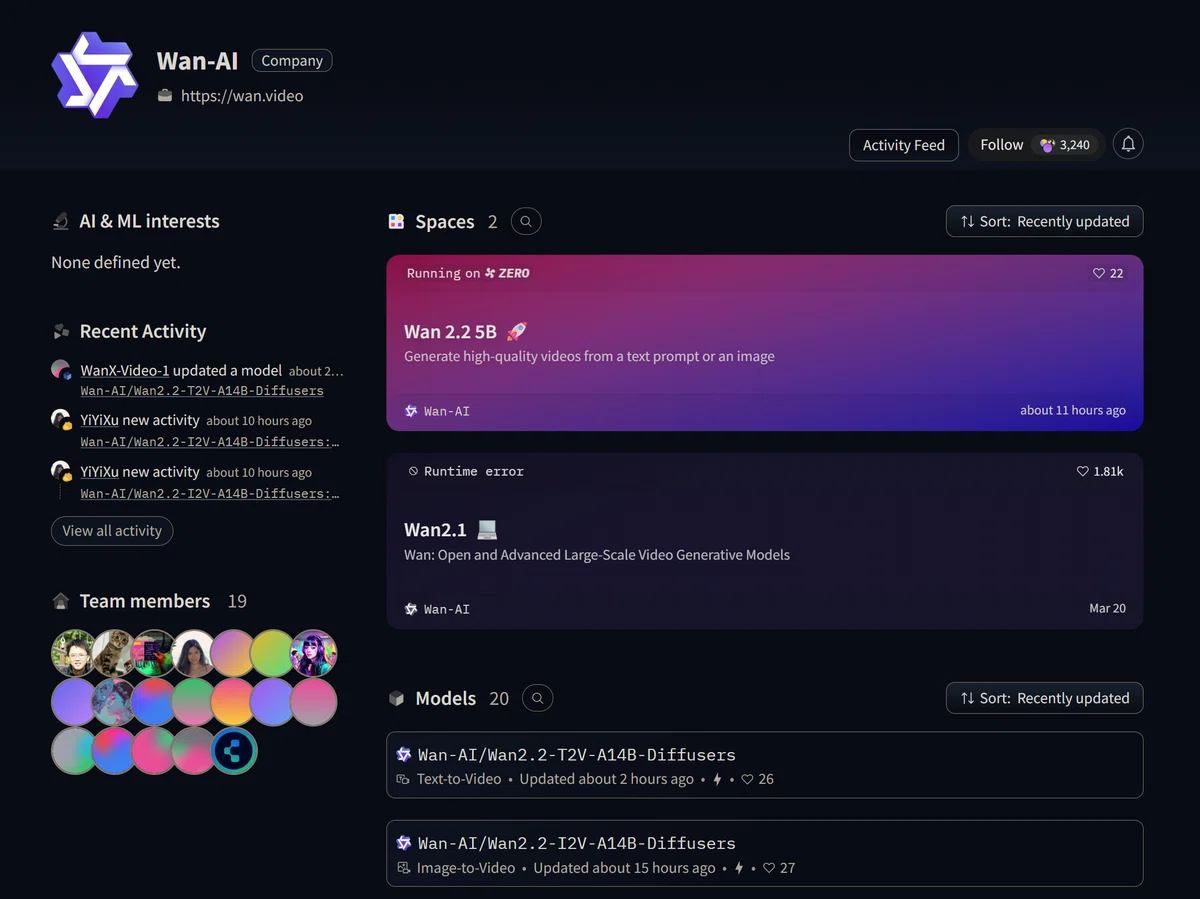Open search within Spaces
This screenshot has height=899, width=1200.
[526, 221]
